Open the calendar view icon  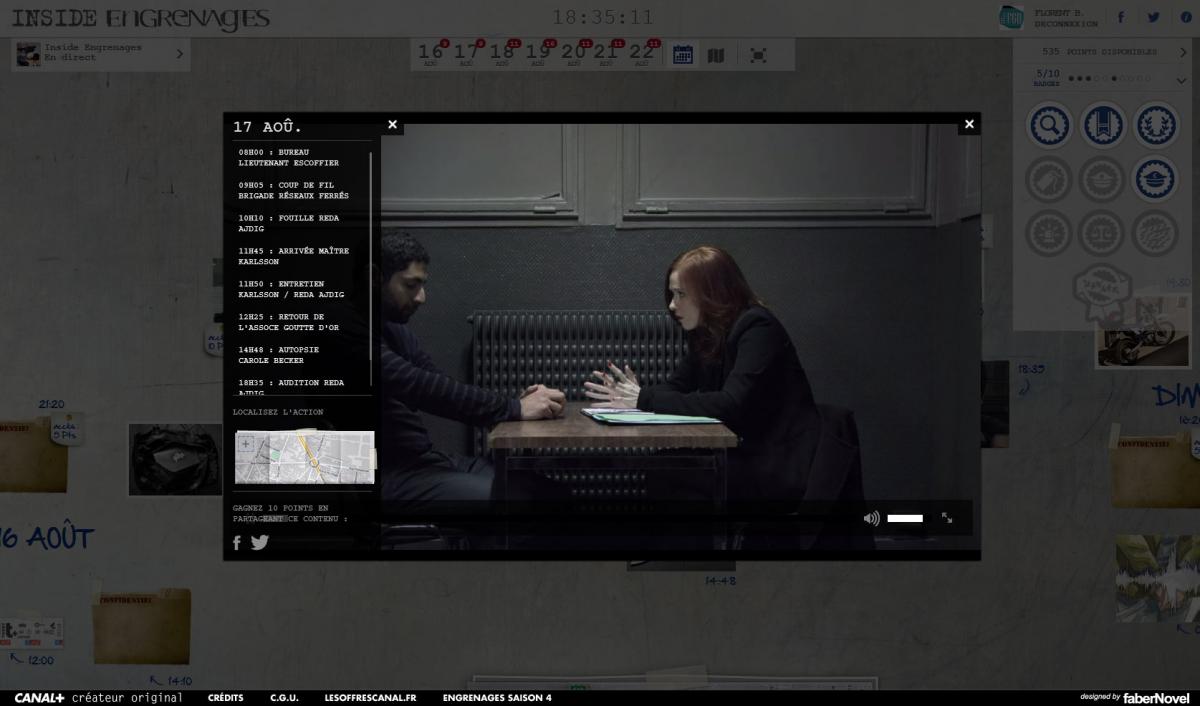[x=682, y=55]
